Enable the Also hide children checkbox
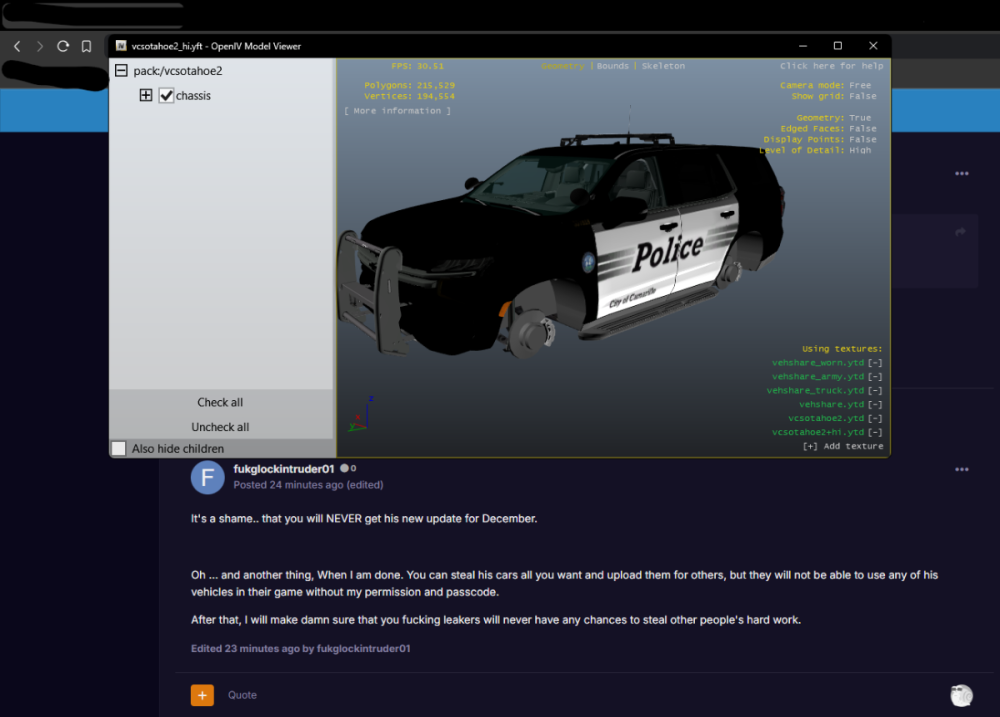Screen dimensions: 1000x717 118,448
